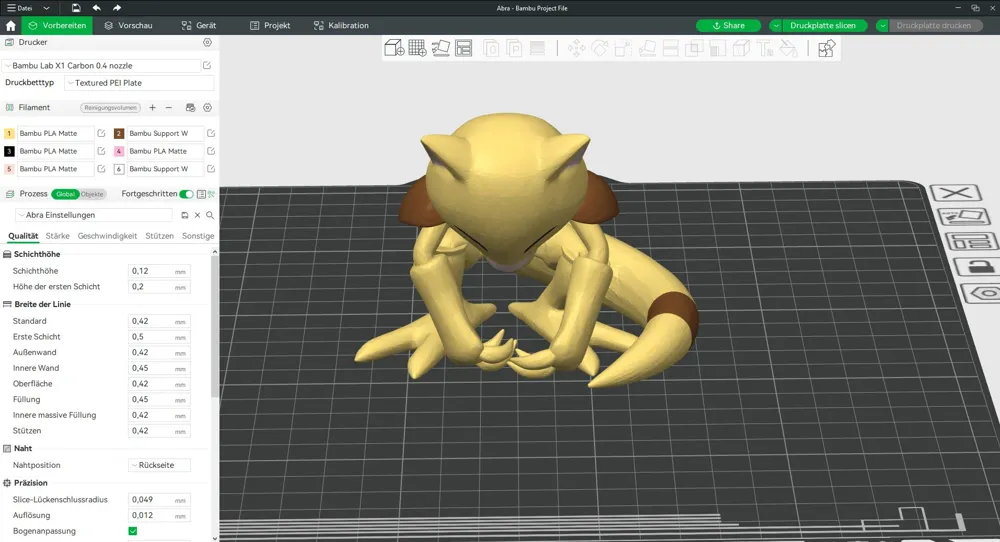Click the save icon in title bar
1000x542 pixels.
(x=76, y=8)
